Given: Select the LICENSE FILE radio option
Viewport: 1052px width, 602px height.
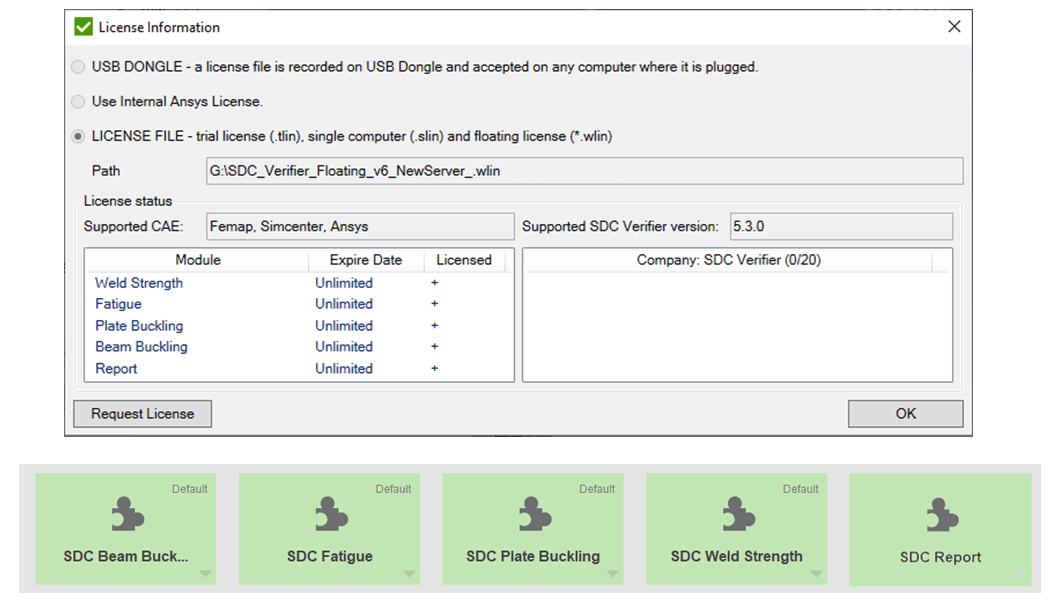Looking at the screenshot, I should [78, 136].
